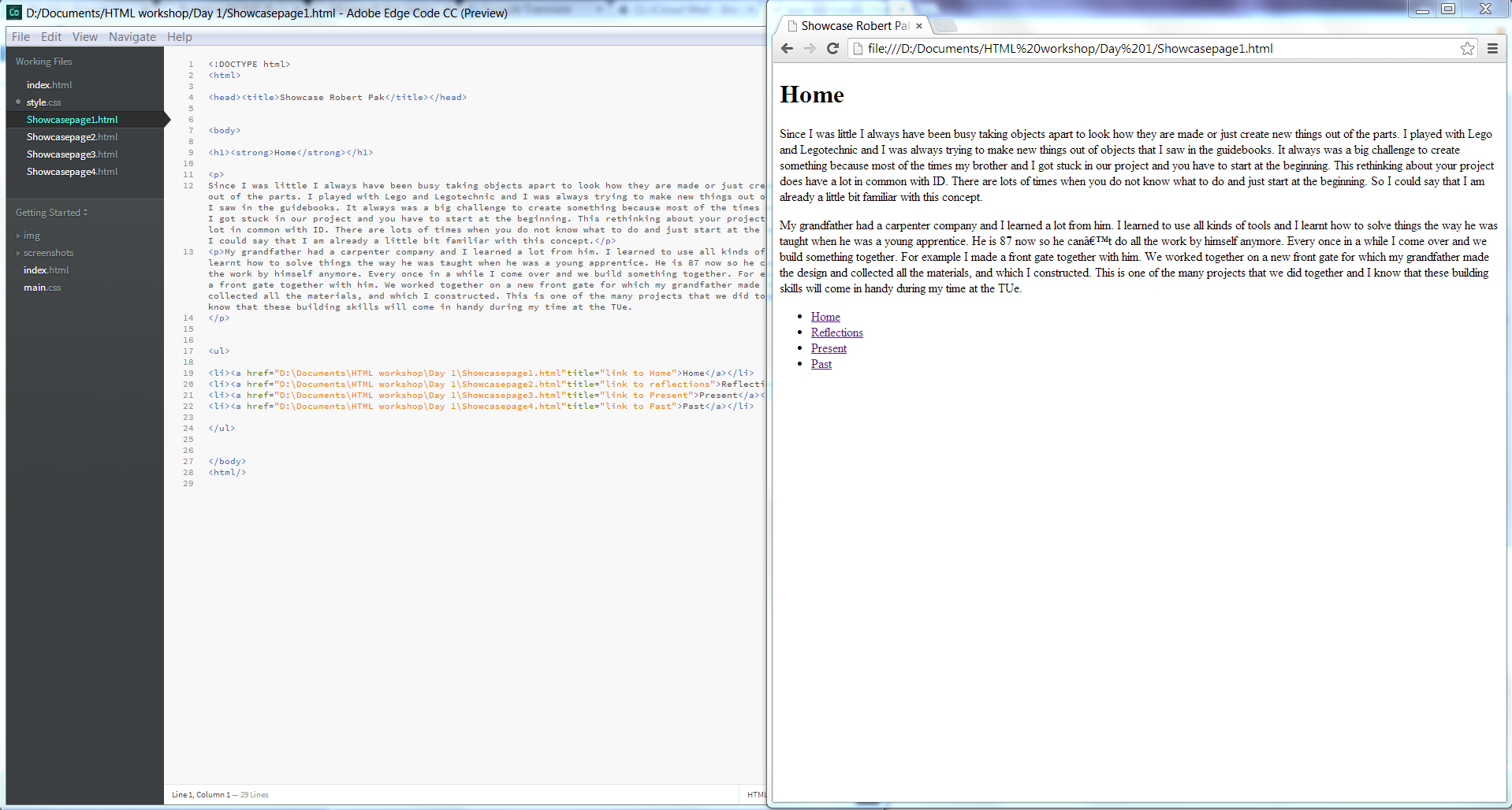The width and height of the screenshot is (1512, 810).
Task: Click the browser back arrow
Action: 787,49
